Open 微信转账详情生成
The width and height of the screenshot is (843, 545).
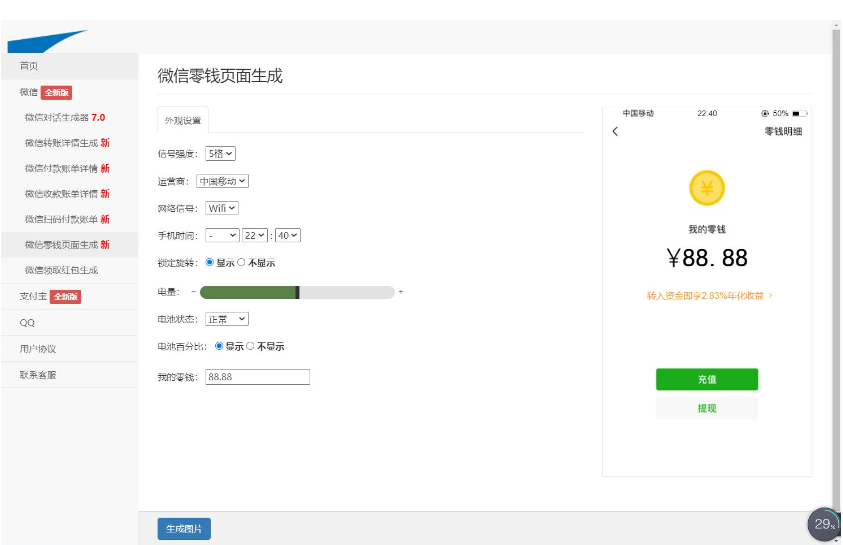pos(67,142)
